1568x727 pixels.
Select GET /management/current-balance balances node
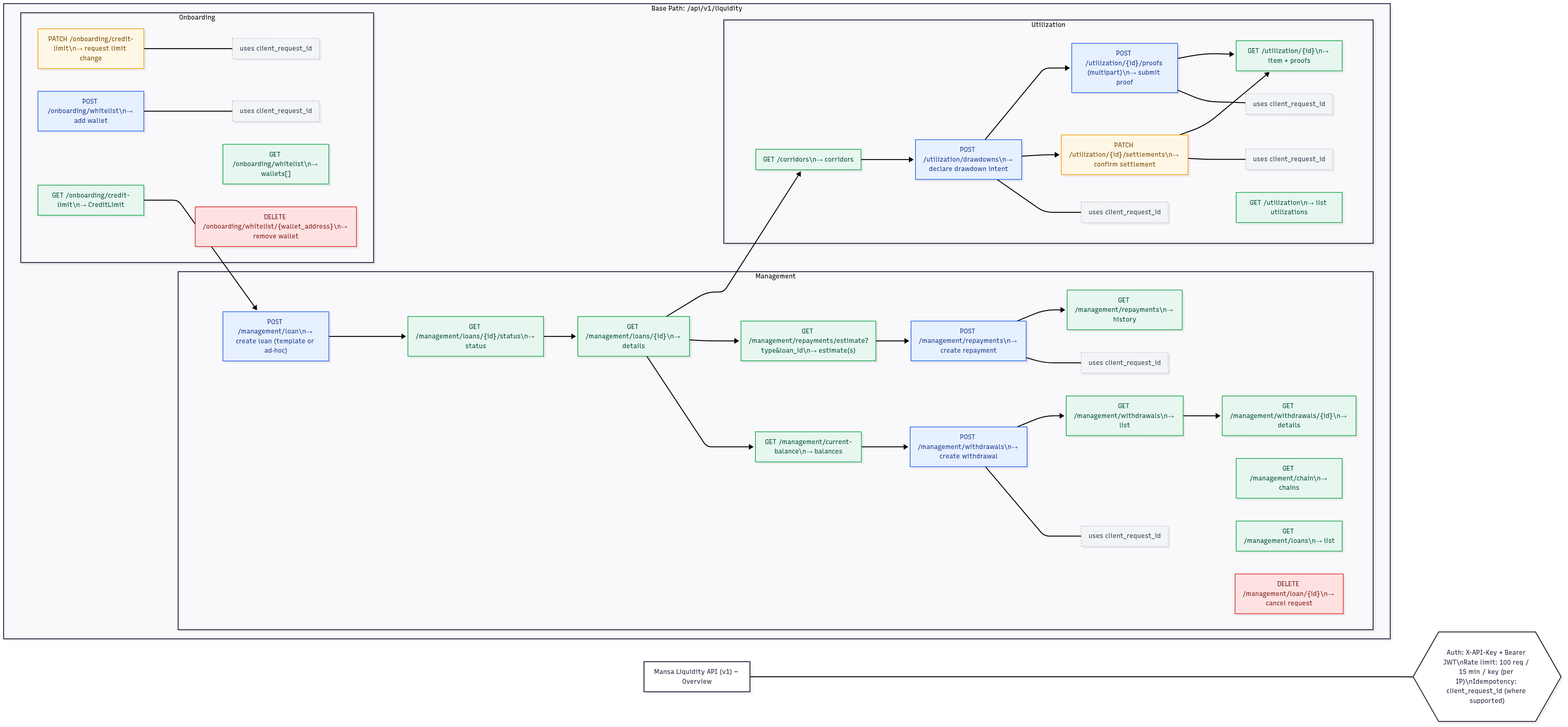pos(808,447)
